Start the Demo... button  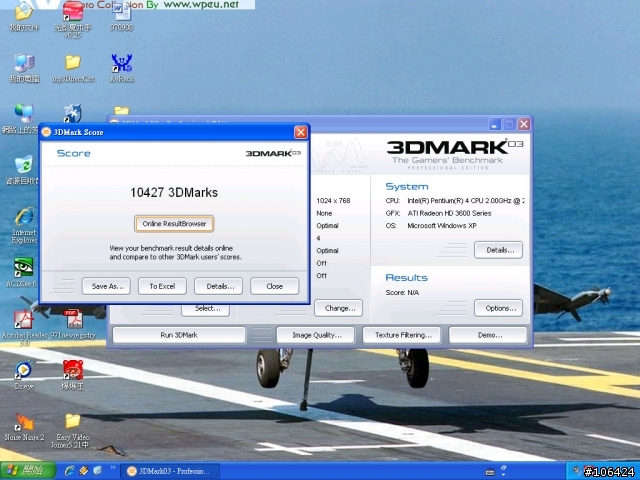488,335
